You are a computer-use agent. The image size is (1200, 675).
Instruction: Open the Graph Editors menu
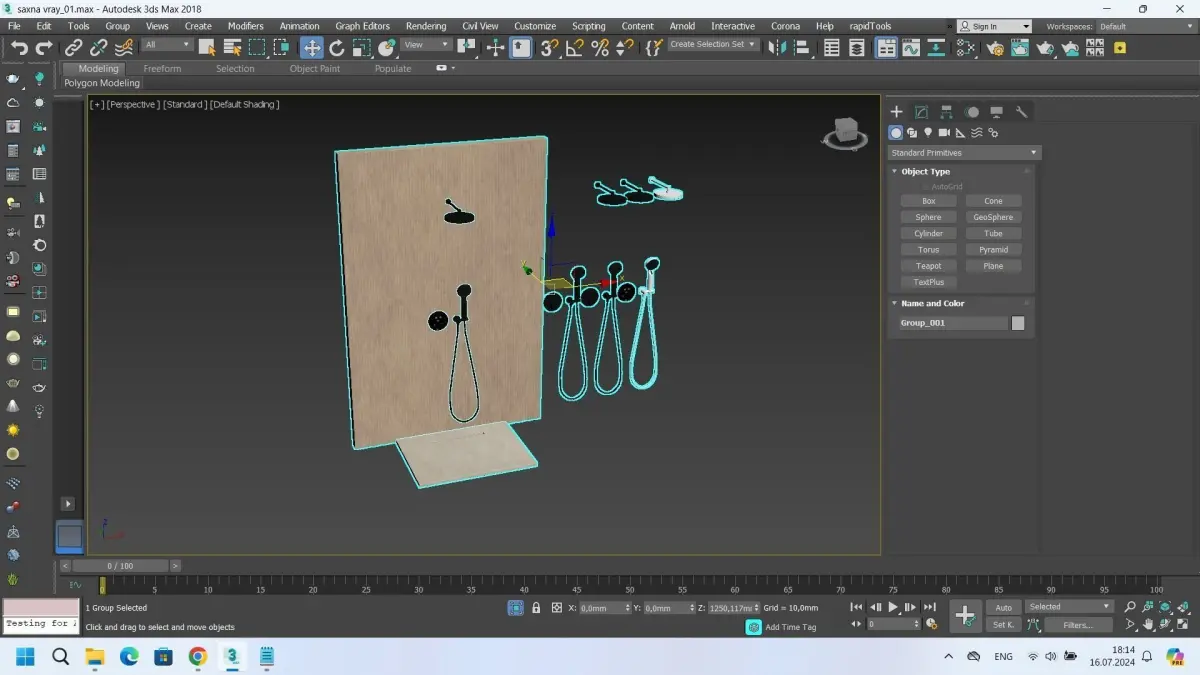pos(362,26)
